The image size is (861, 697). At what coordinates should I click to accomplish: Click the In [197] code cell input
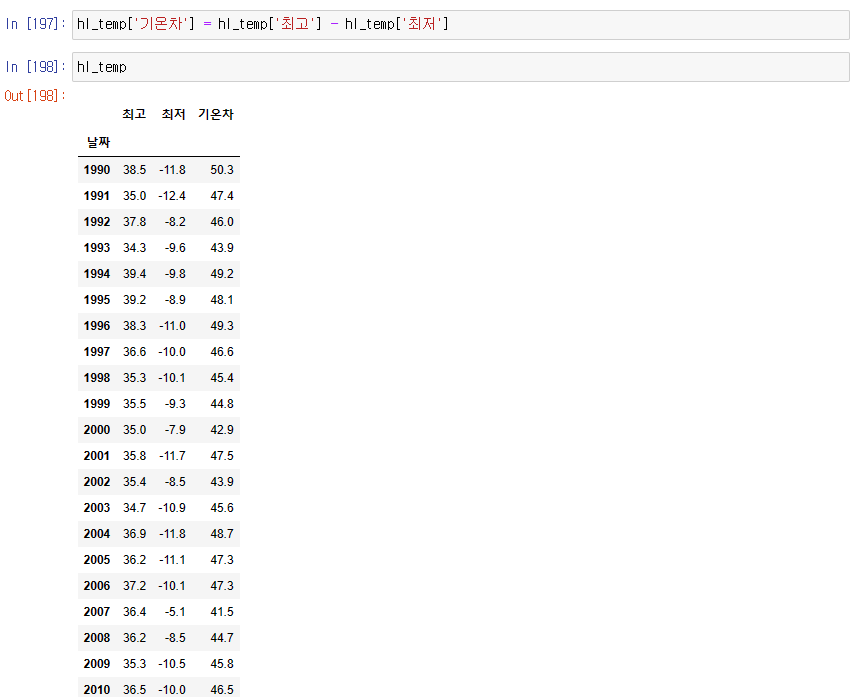[x=461, y=25]
